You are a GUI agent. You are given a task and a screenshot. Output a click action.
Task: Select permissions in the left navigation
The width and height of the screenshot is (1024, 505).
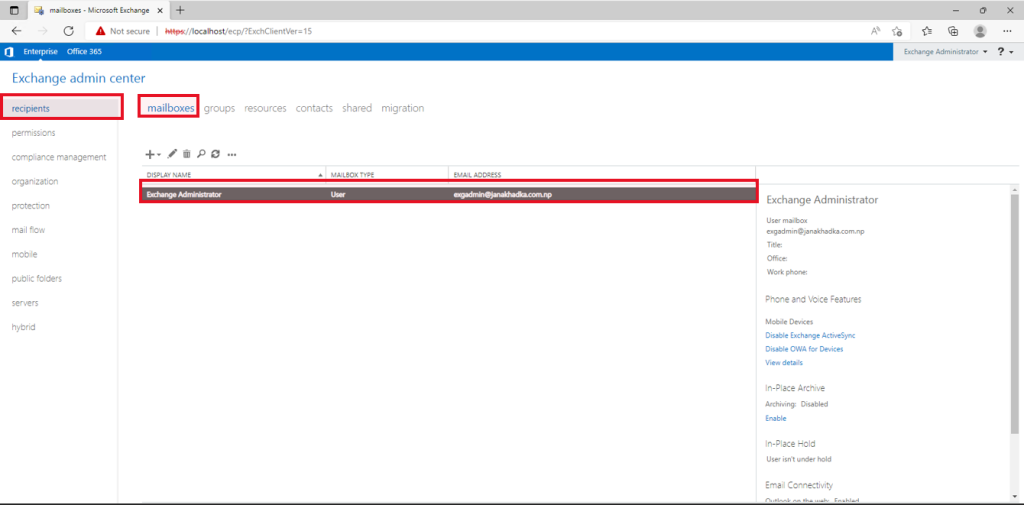click(x=33, y=133)
